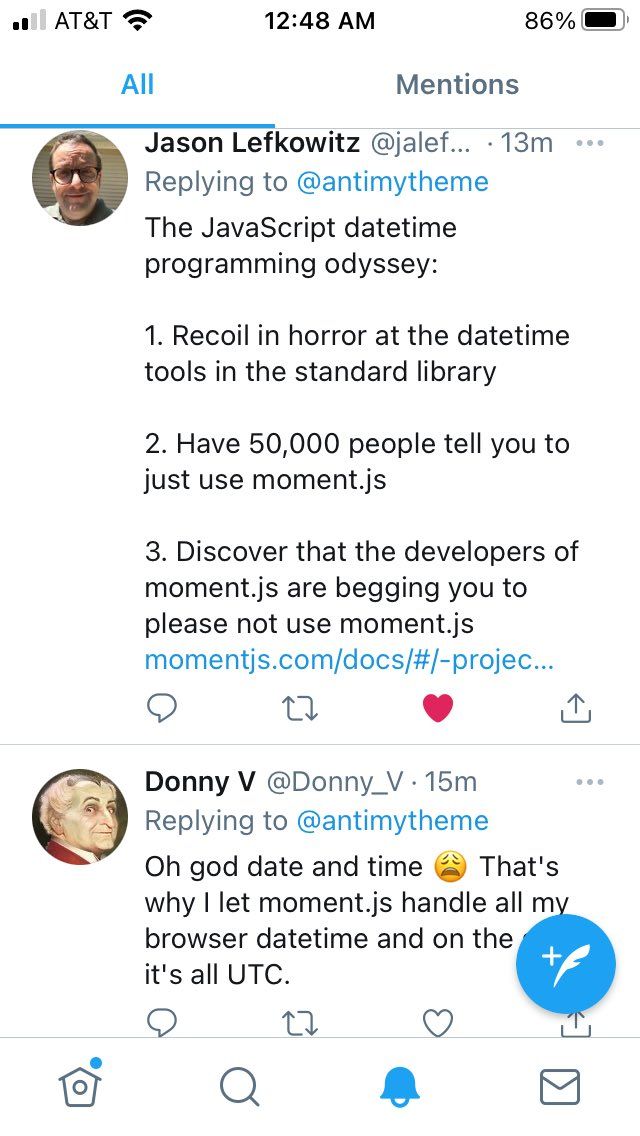
Task: Share Jason Lefkowitz's tweet
Action: (575, 708)
